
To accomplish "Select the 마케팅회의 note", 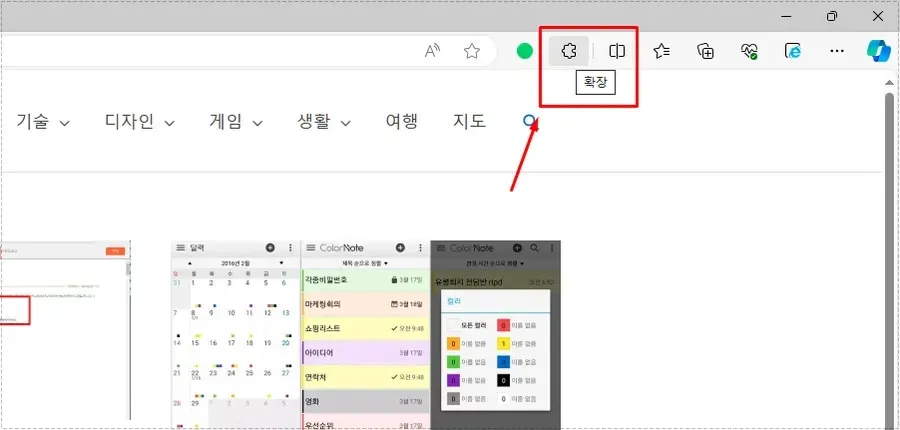I will [365, 304].
